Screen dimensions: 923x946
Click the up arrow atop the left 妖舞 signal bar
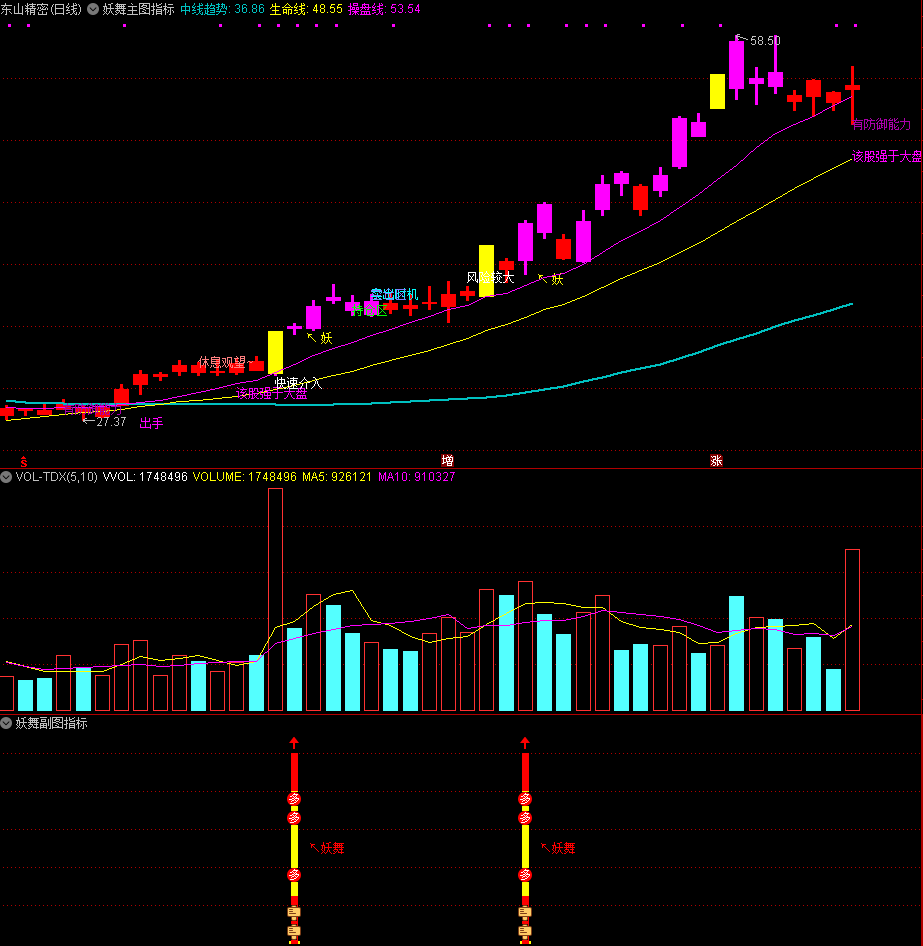tap(294, 743)
